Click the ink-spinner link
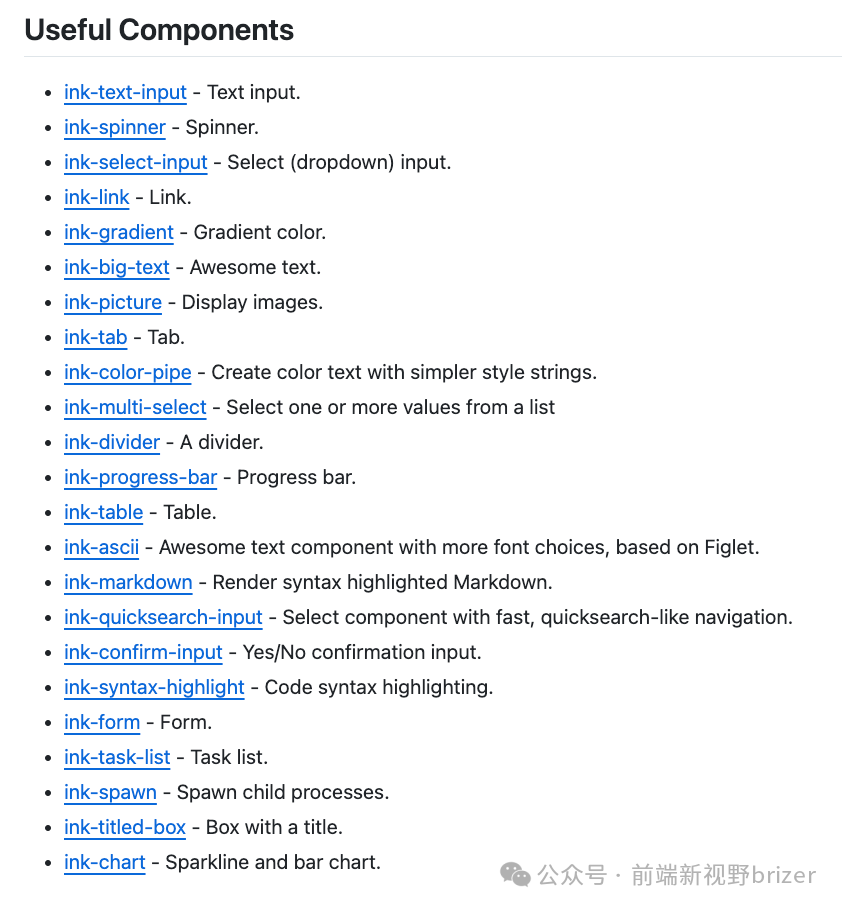The width and height of the screenshot is (842, 909). (114, 127)
